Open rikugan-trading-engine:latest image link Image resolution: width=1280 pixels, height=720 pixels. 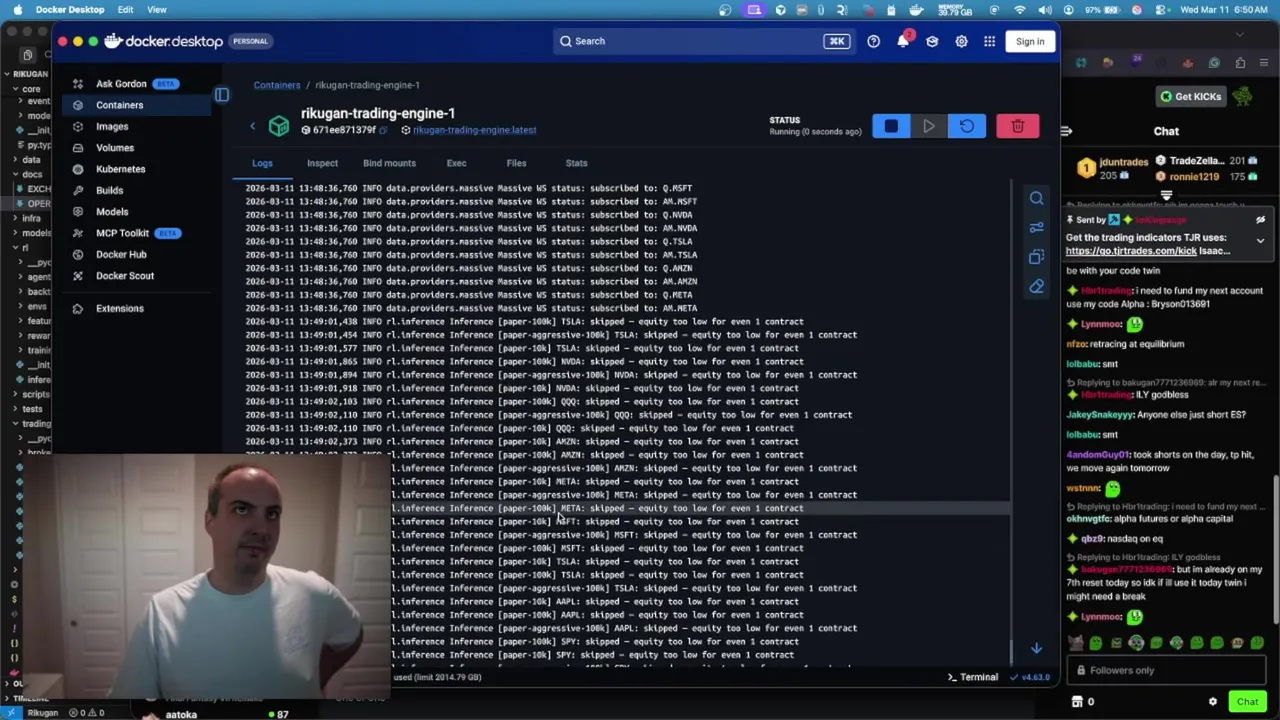pos(474,130)
